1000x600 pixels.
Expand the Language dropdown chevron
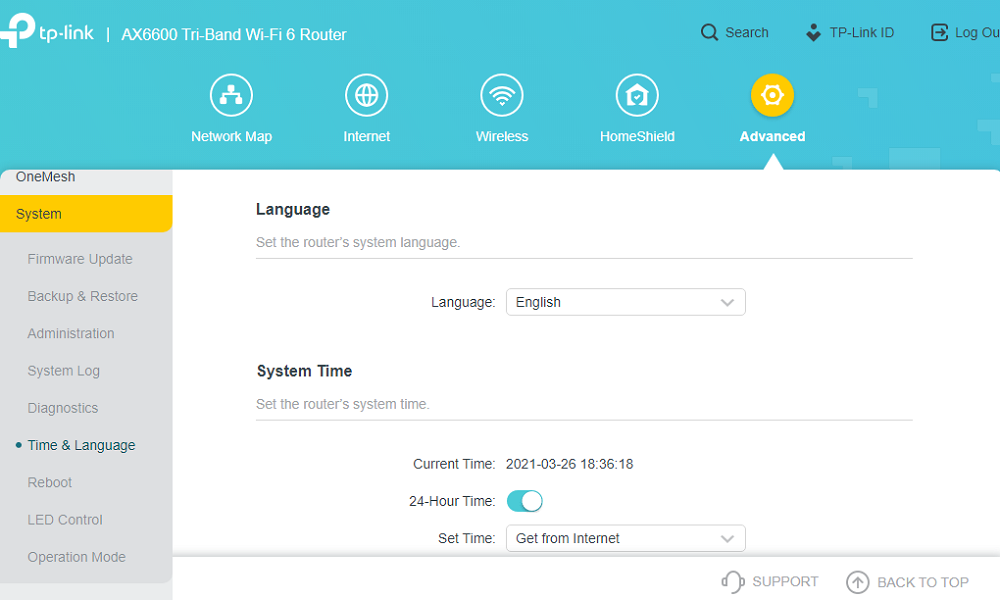point(727,302)
